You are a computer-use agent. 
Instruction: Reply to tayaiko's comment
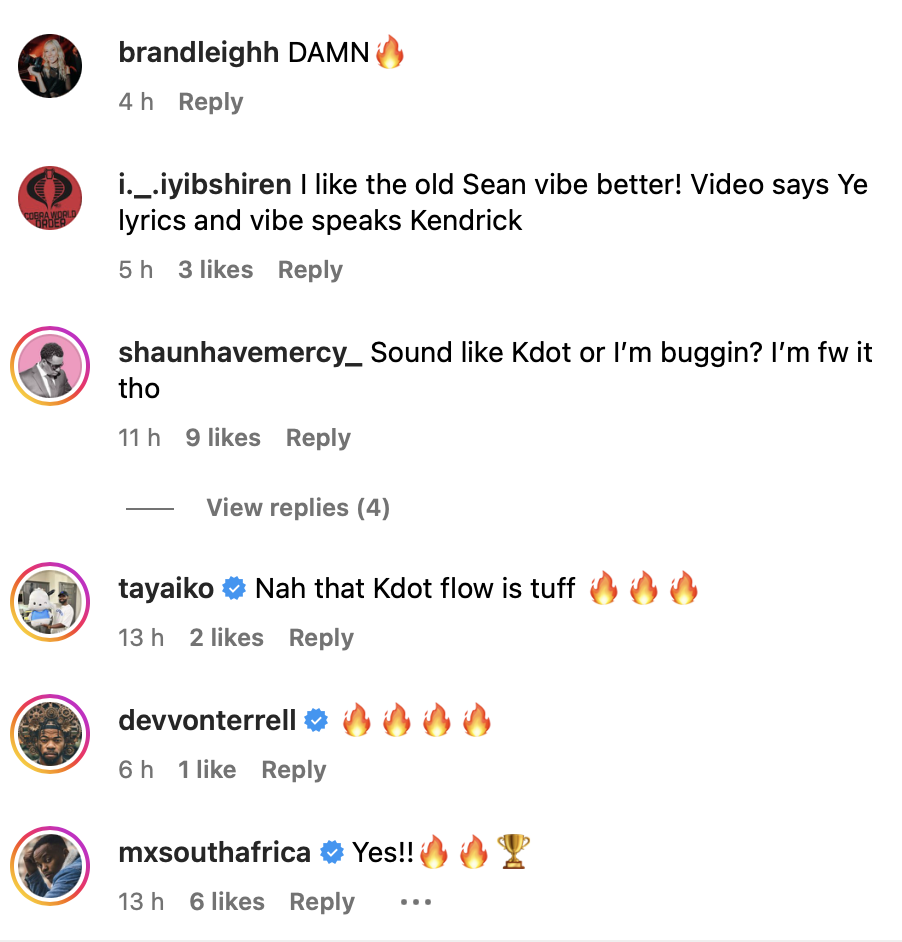click(321, 637)
